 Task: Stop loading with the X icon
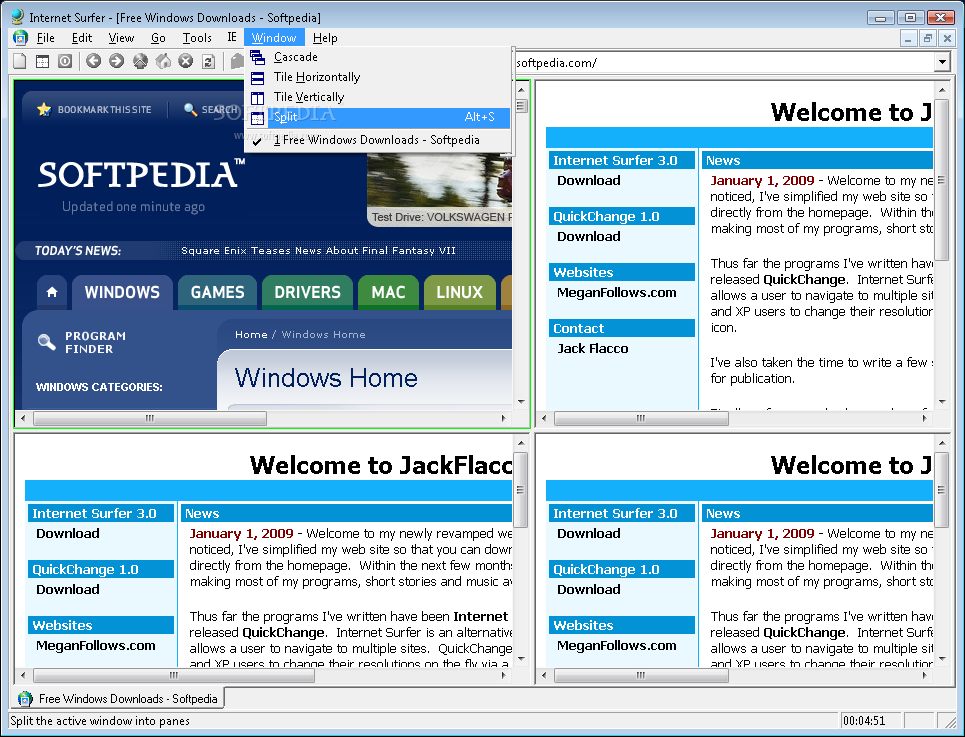tap(186, 61)
